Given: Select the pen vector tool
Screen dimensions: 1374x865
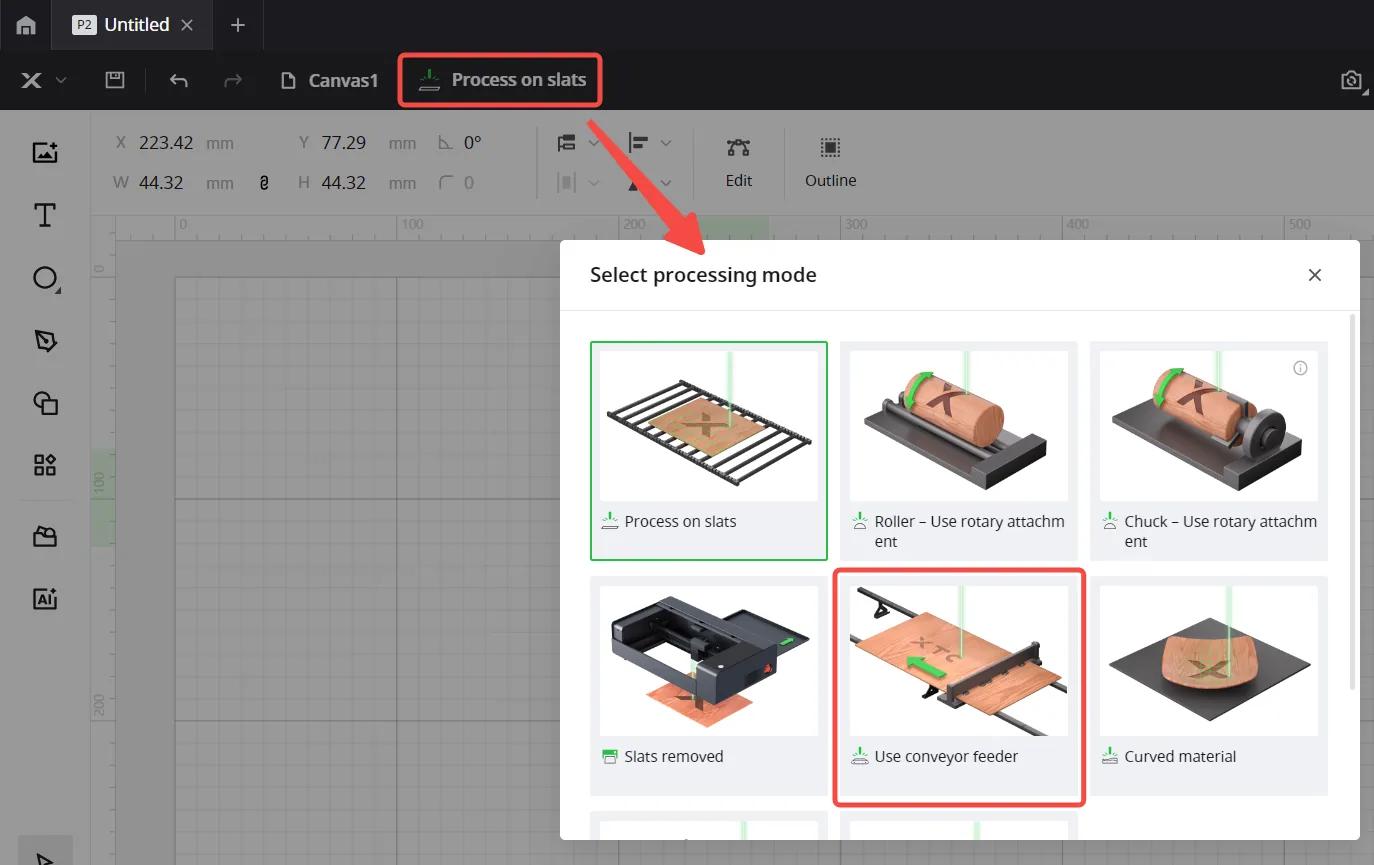Looking at the screenshot, I should (x=45, y=341).
